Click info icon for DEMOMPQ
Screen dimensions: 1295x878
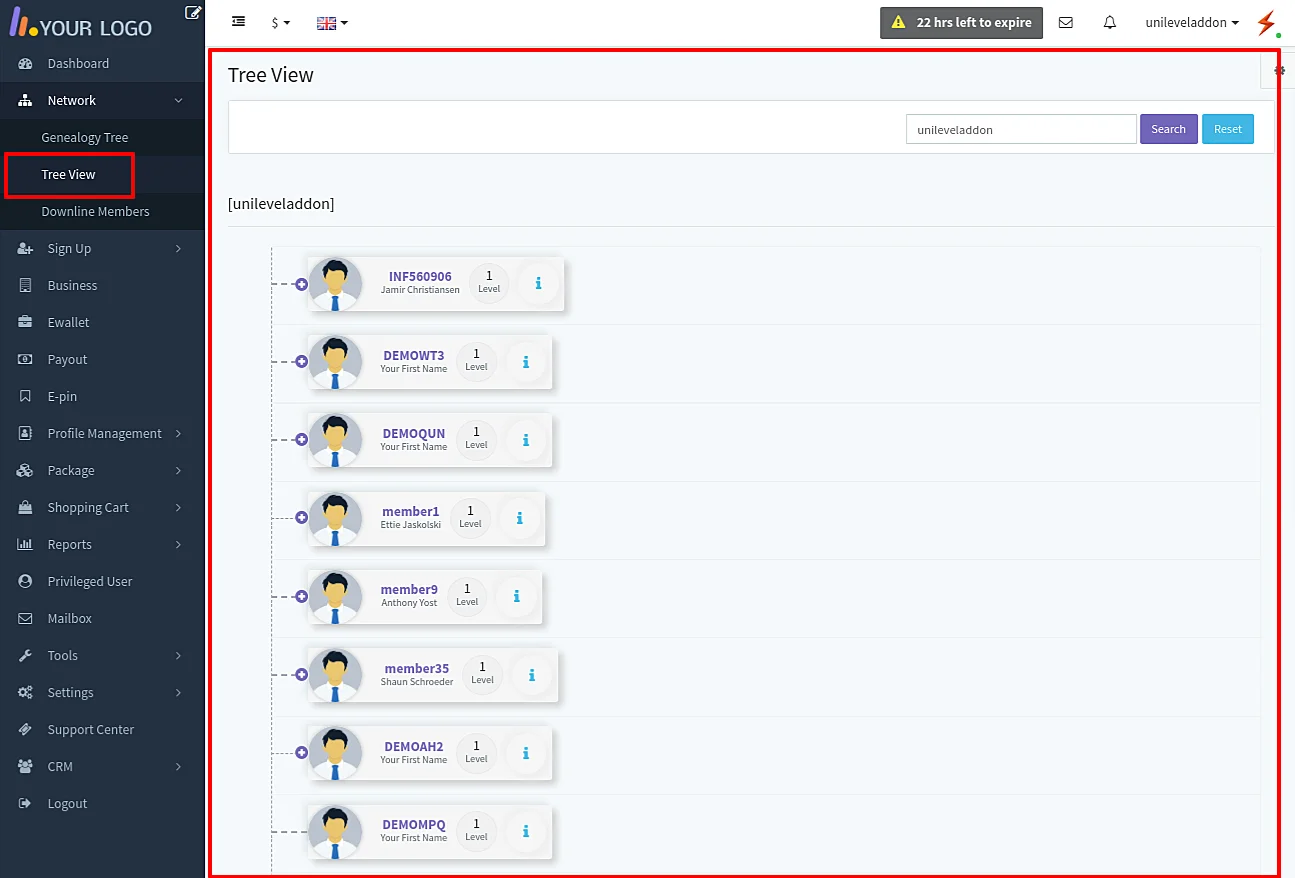coord(526,831)
